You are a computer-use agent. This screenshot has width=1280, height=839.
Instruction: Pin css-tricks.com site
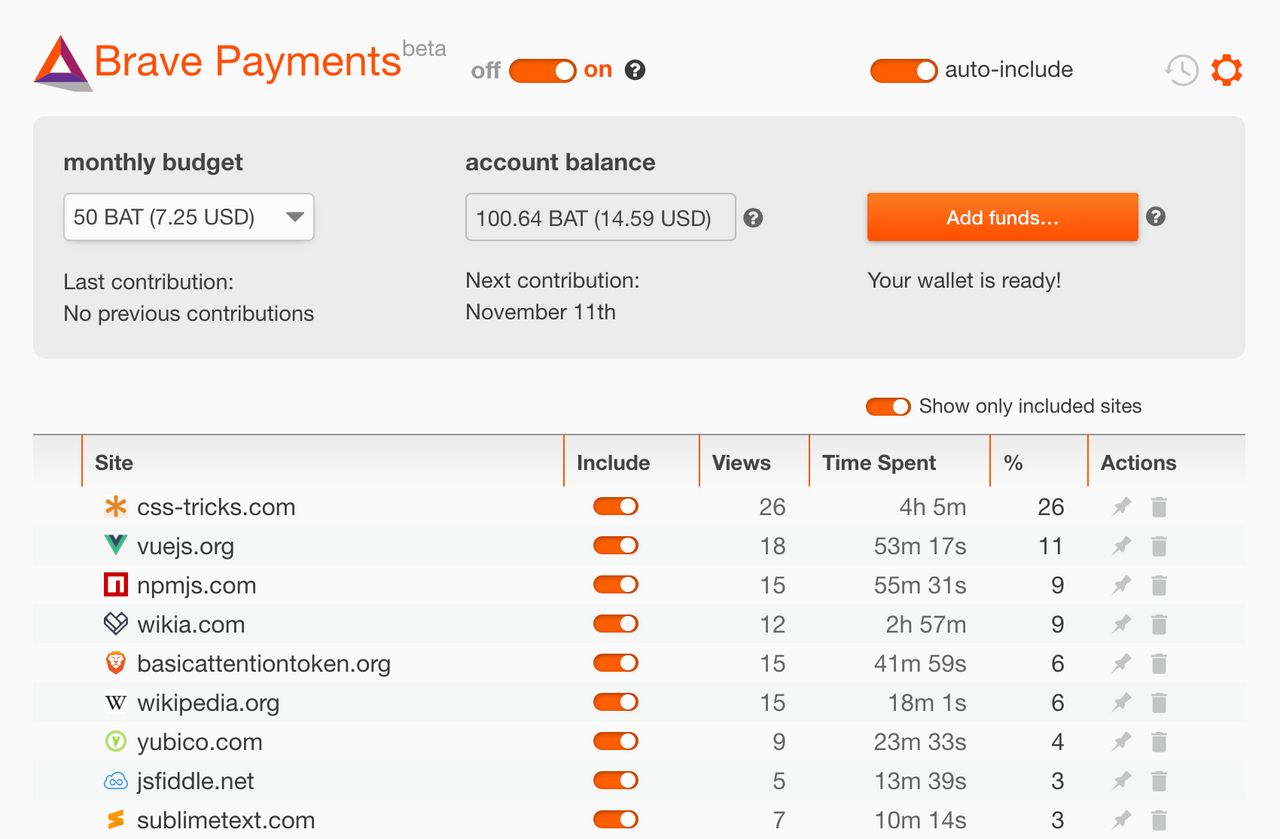point(1122,507)
